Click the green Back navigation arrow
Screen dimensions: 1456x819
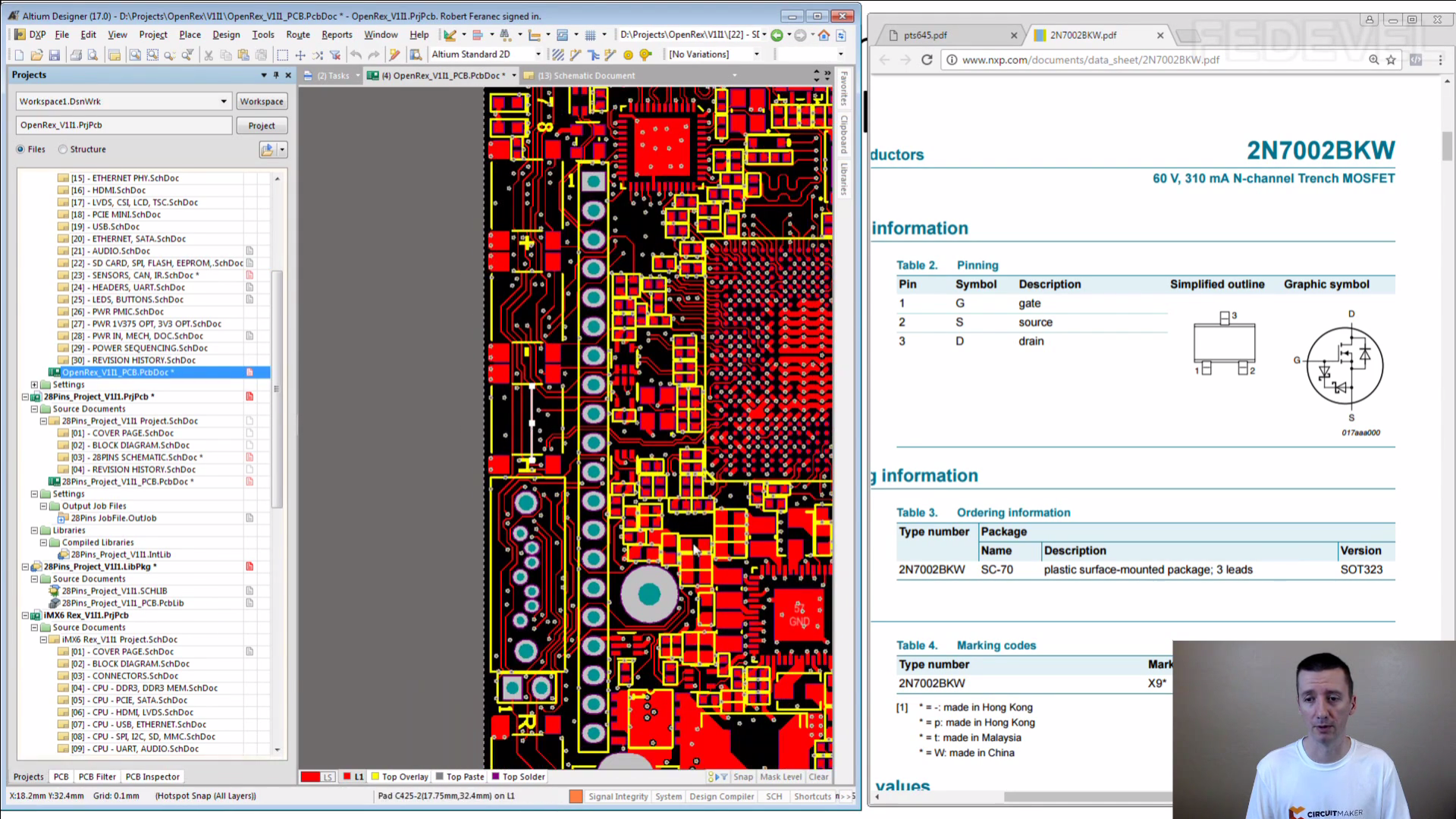pos(777,35)
